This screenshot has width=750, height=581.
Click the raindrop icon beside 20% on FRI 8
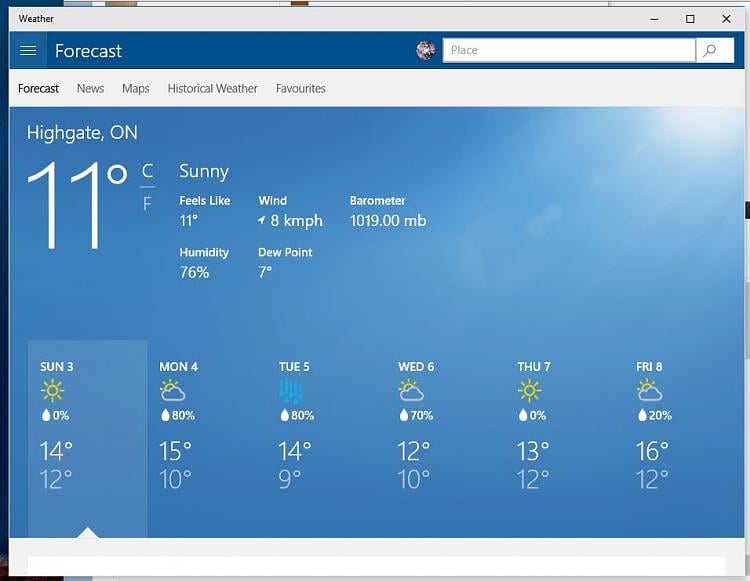642,415
